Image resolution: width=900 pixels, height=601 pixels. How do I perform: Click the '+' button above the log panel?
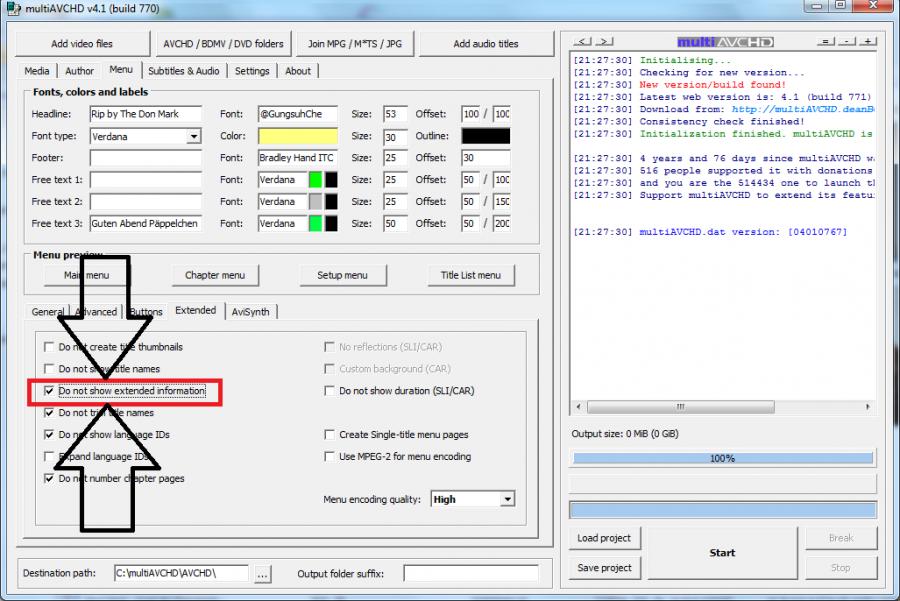tap(868, 41)
